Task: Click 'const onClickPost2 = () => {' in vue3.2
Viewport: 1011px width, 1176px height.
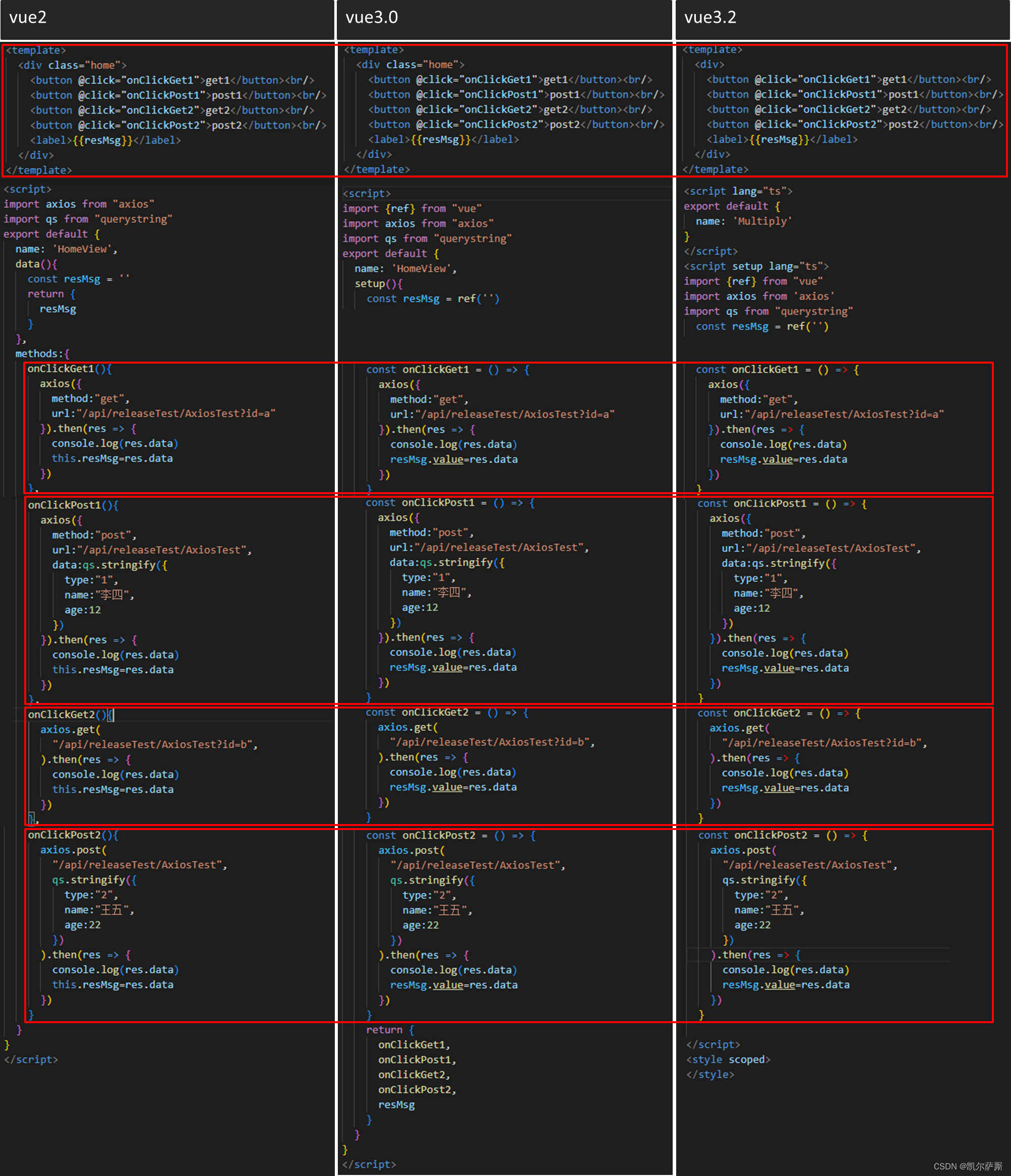Action: (x=783, y=836)
